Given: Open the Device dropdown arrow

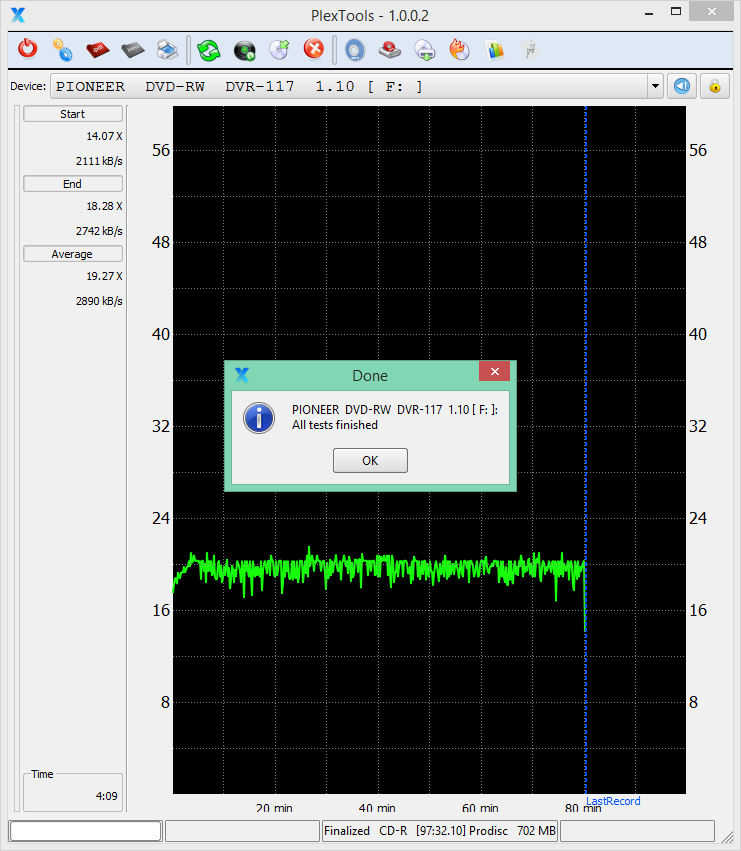Looking at the screenshot, I should pos(655,86).
